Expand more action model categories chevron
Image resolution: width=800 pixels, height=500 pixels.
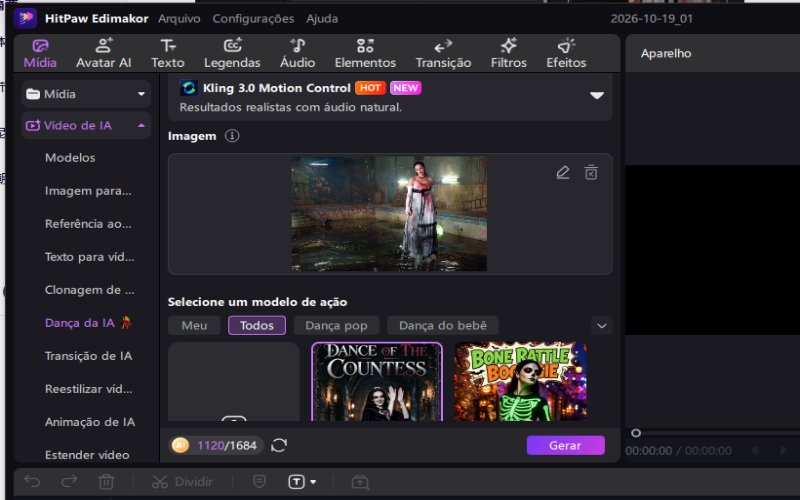602,326
